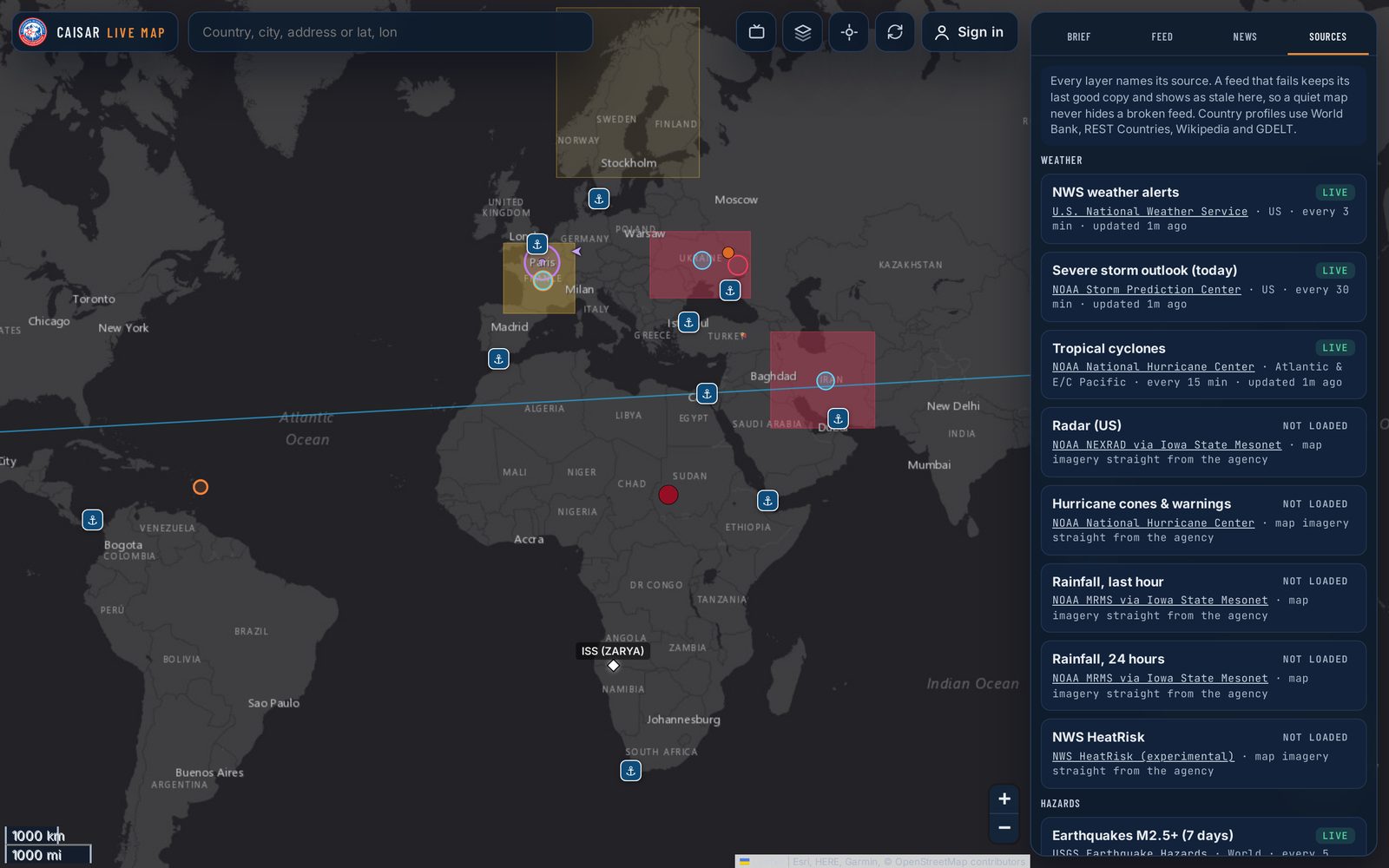Click the CAISAR logo icon
1389x868 pixels.
33,32
